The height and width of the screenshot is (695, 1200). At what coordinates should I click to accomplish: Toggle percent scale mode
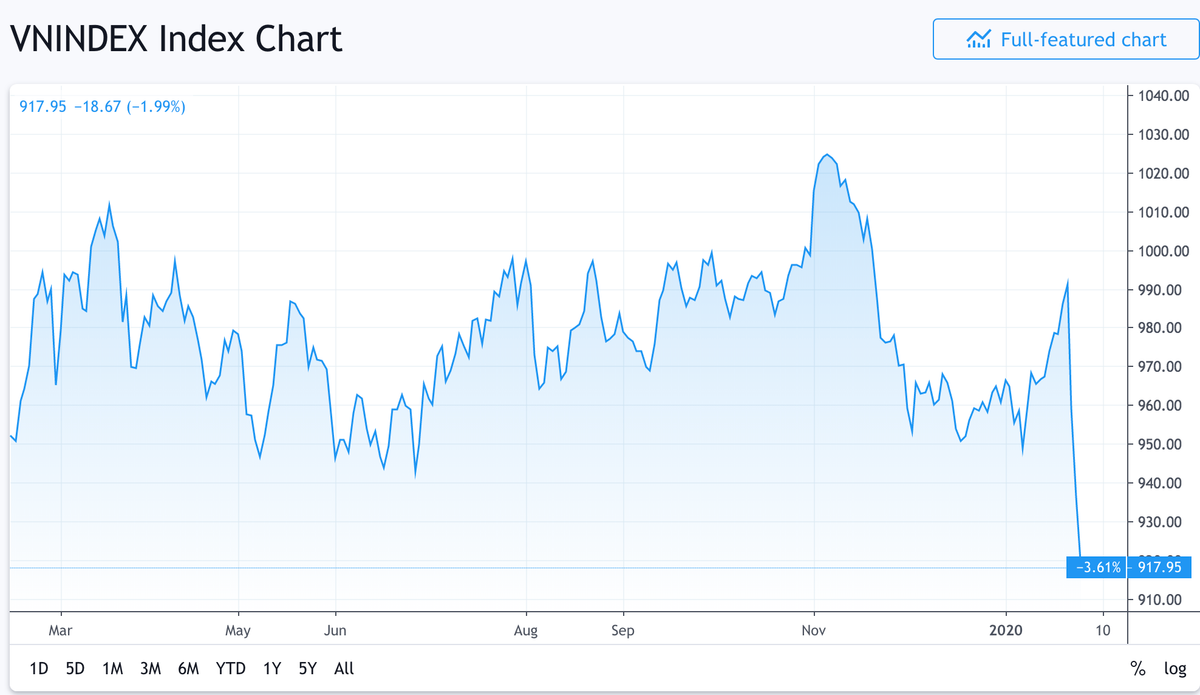1138,668
